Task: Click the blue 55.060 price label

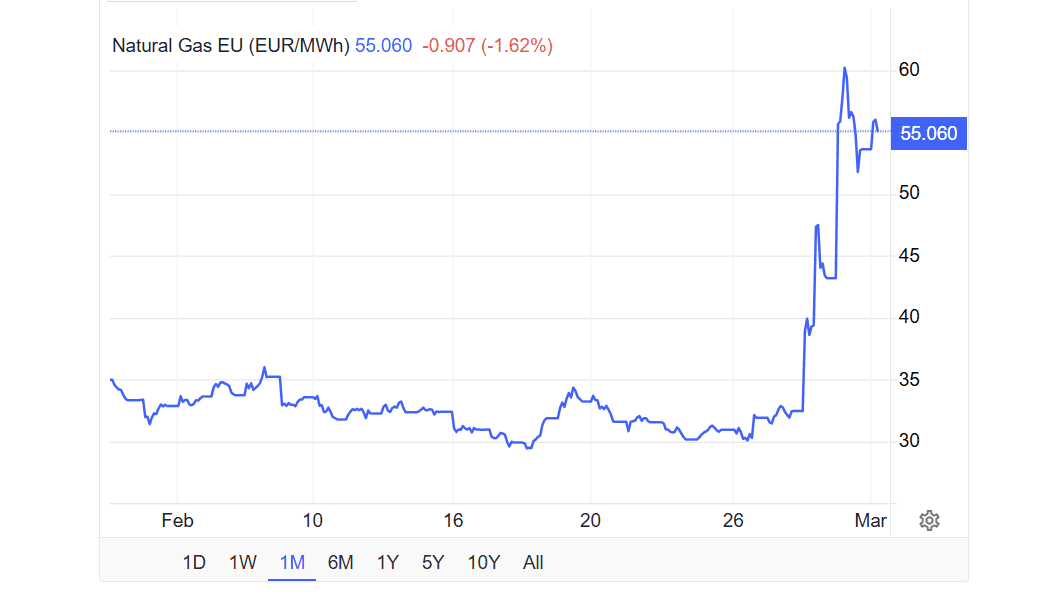Action: click(x=929, y=134)
